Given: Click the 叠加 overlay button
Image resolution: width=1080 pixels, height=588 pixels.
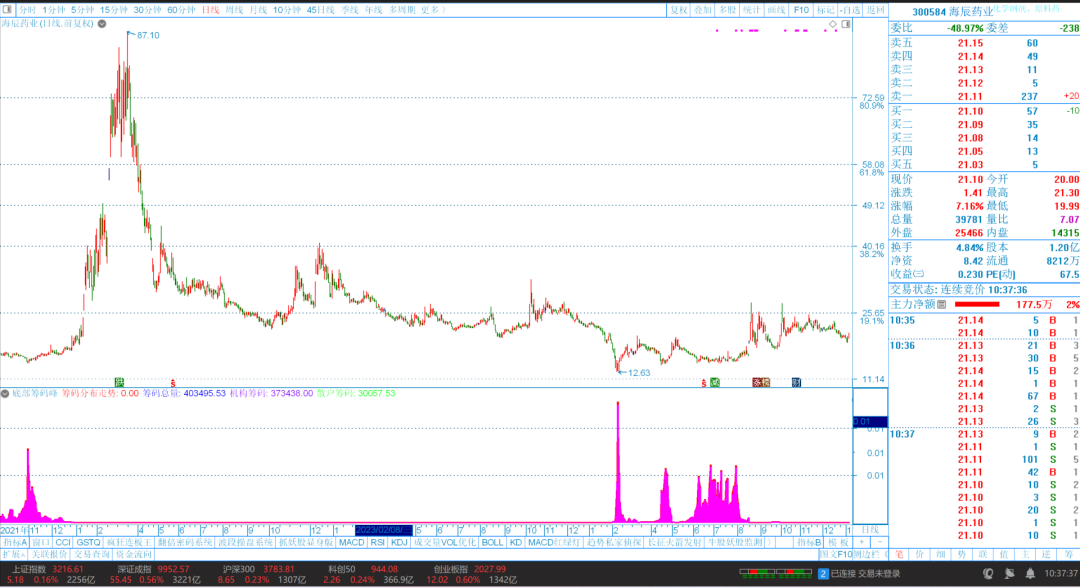Looking at the screenshot, I should [x=703, y=10].
